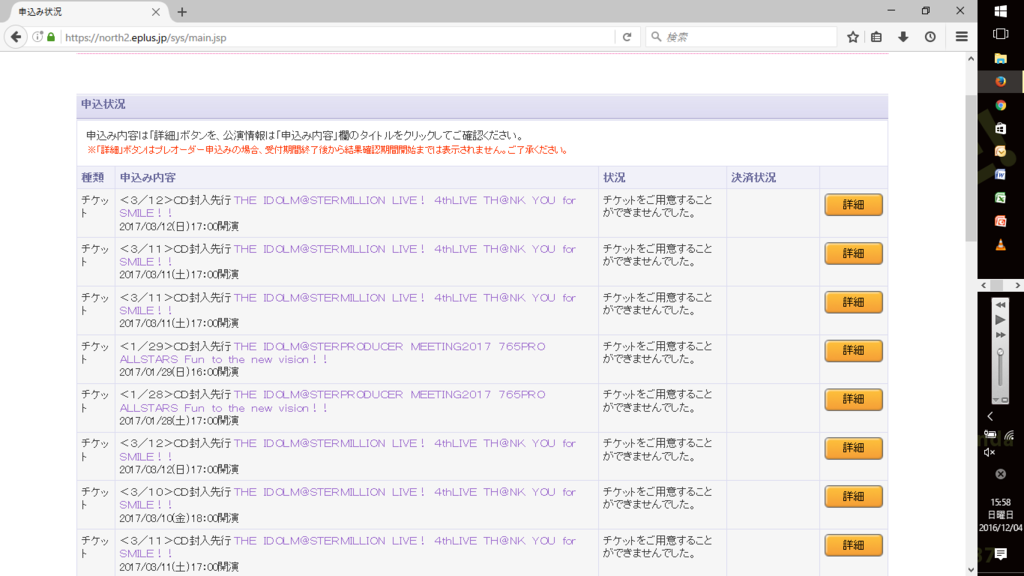Click the date text 2017/01/29(日)16:00開演
Screen dimensions: 1024x576
(179, 372)
